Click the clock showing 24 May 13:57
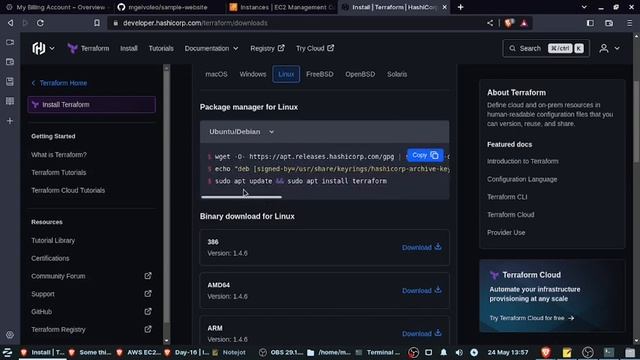Screen dimensions: 640x360 click(507, 352)
